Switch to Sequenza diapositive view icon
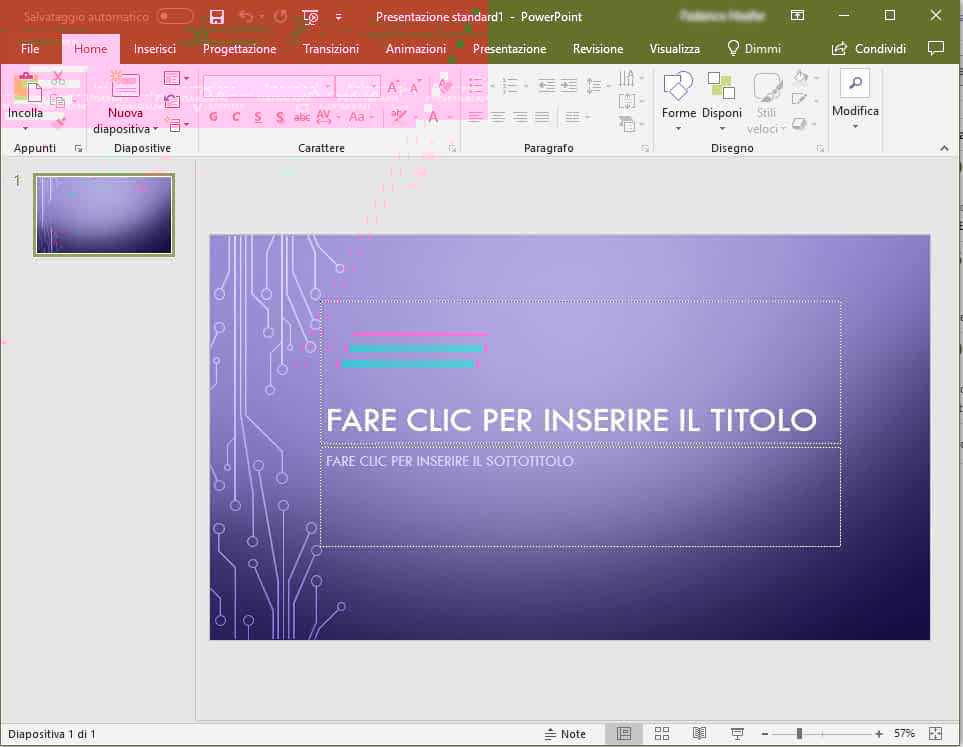This screenshot has width=963, height=747. 661,733
